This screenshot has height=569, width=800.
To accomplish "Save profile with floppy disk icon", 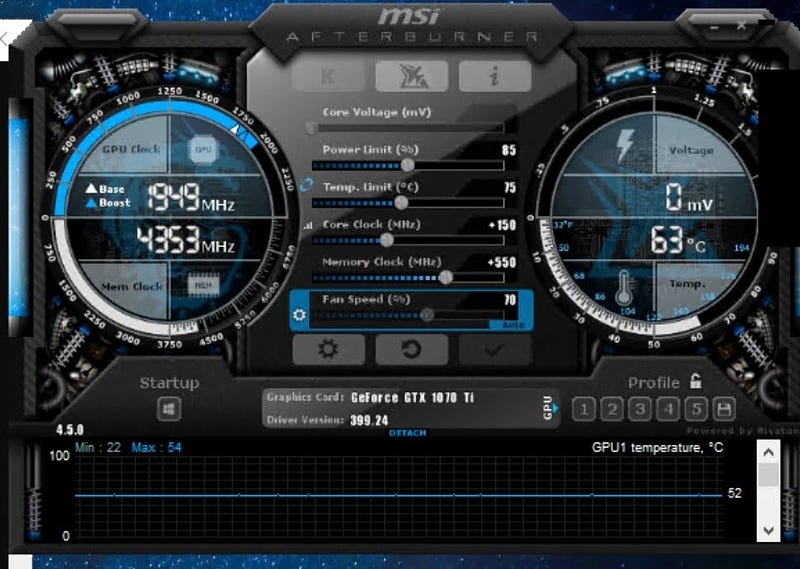I will (x=724, y=409).
